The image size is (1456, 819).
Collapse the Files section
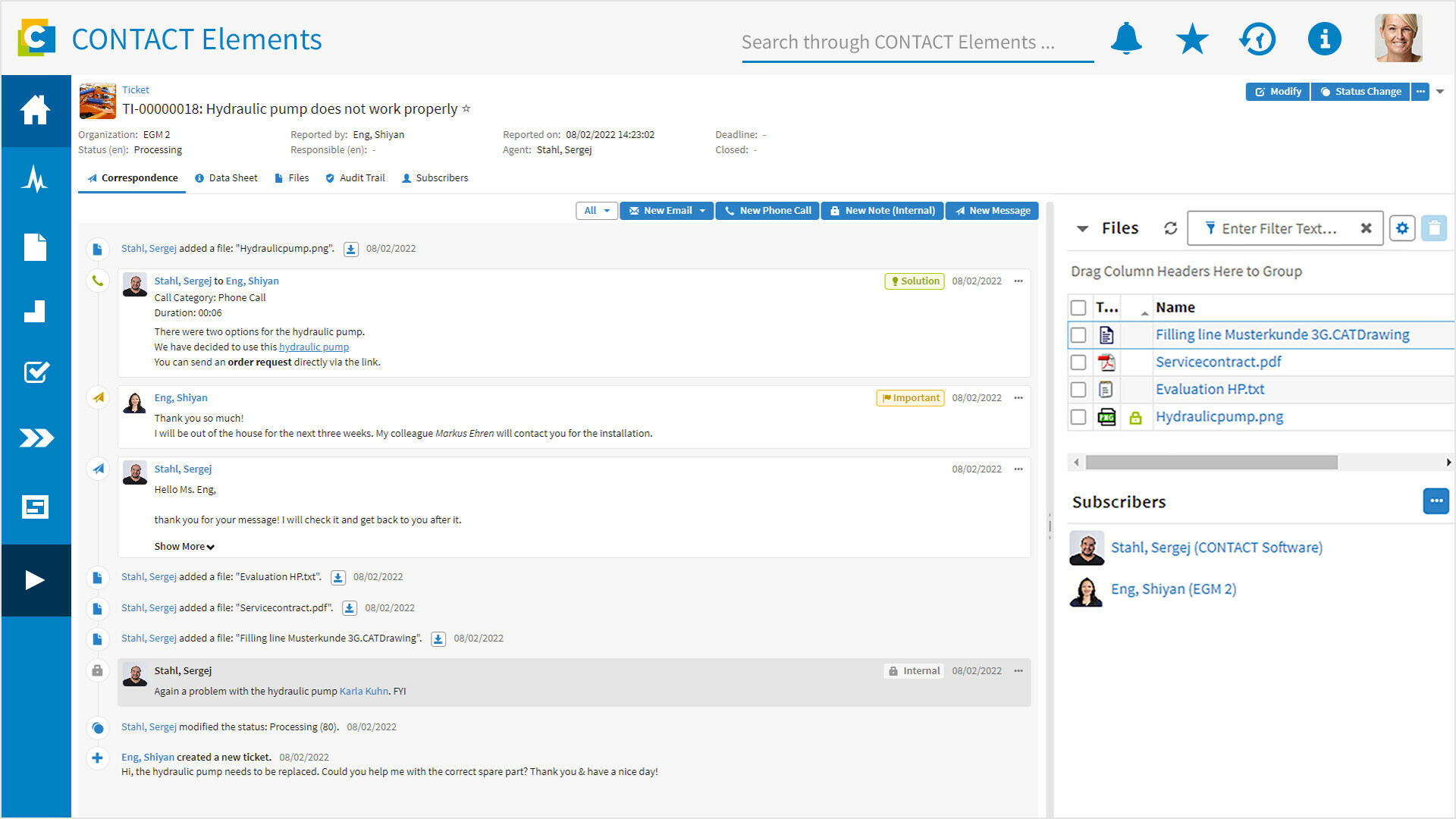pyautogui.click(x=1083, y=228)
